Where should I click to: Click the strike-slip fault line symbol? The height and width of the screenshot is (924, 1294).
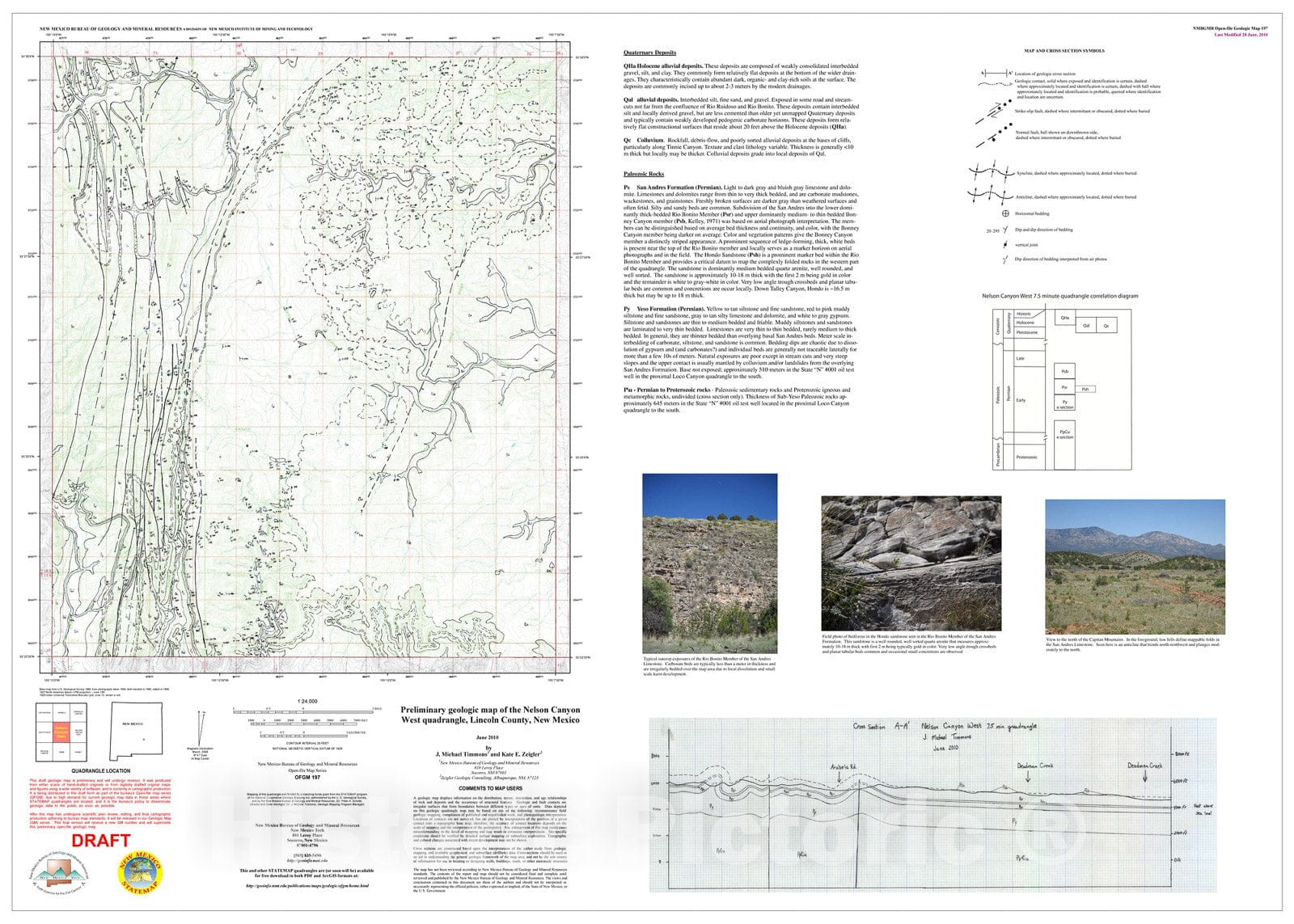(992, 112)
